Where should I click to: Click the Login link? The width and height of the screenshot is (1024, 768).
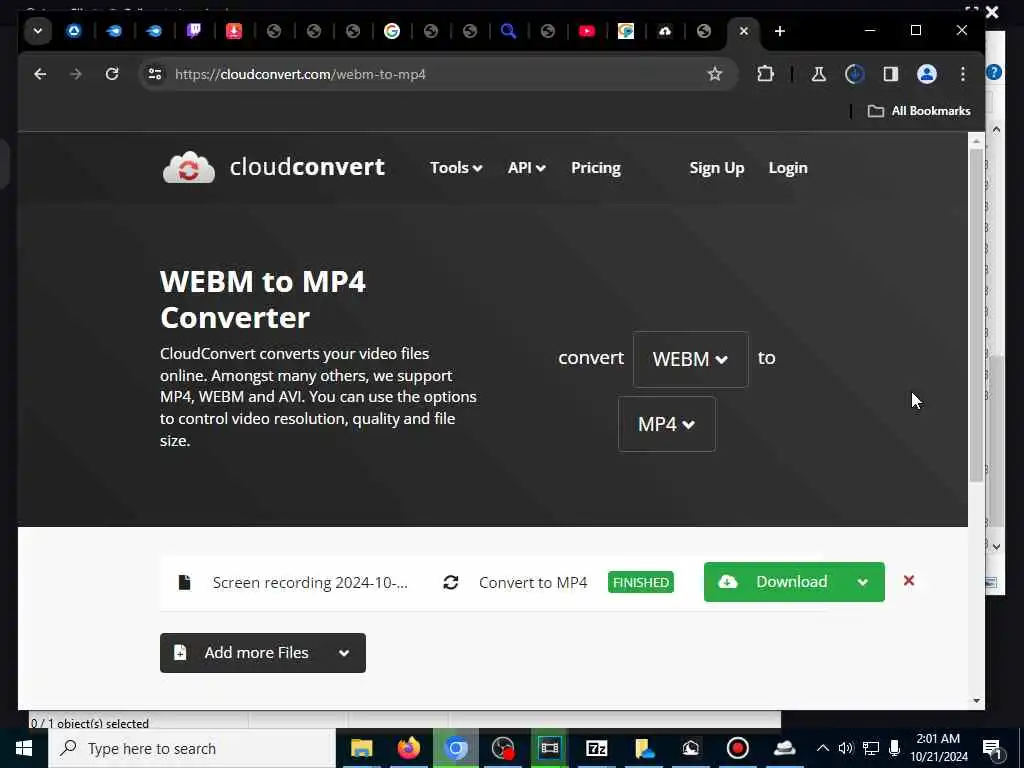point(788,168)
